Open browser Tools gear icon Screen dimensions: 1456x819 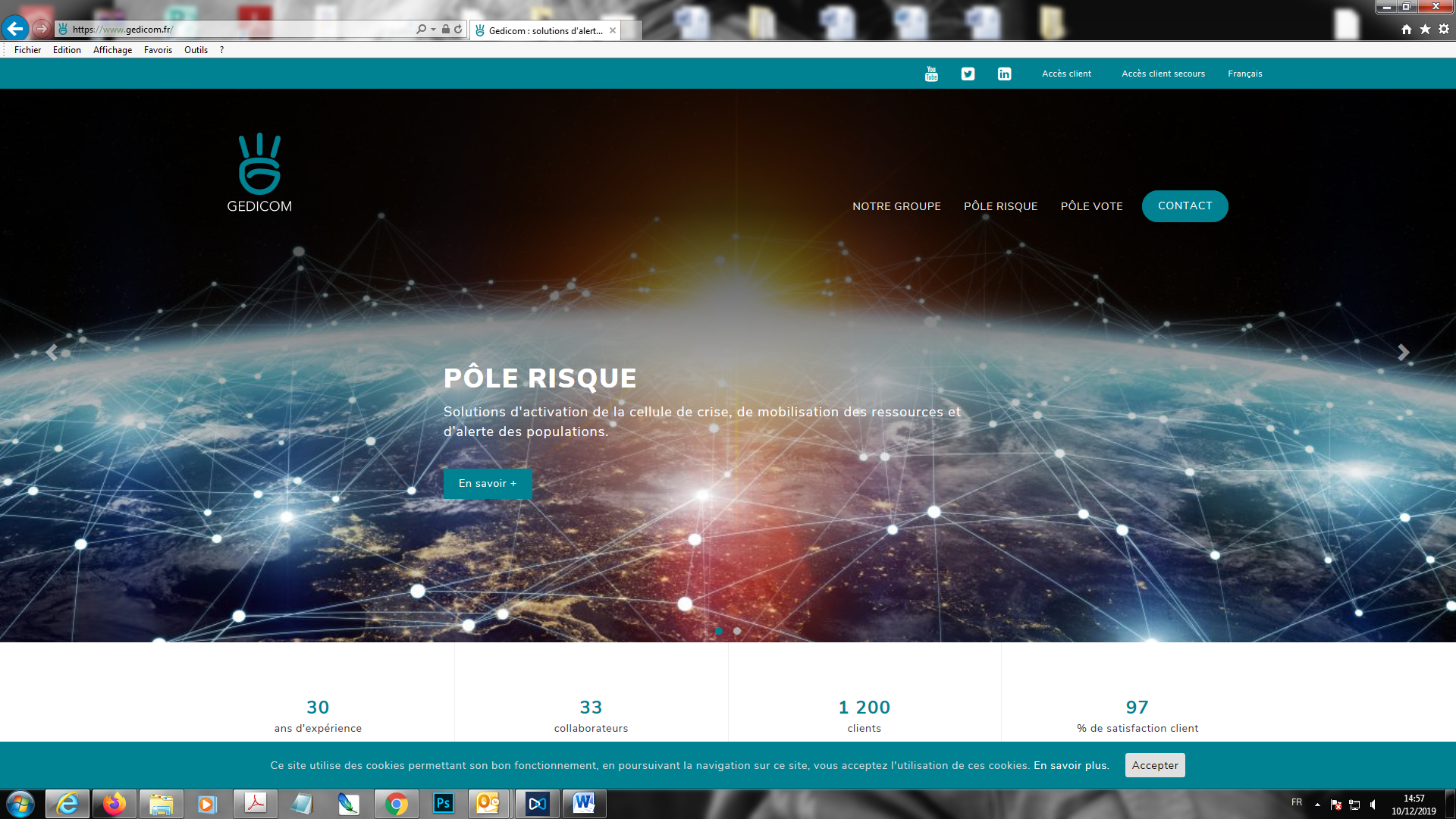click(1444, 29)
